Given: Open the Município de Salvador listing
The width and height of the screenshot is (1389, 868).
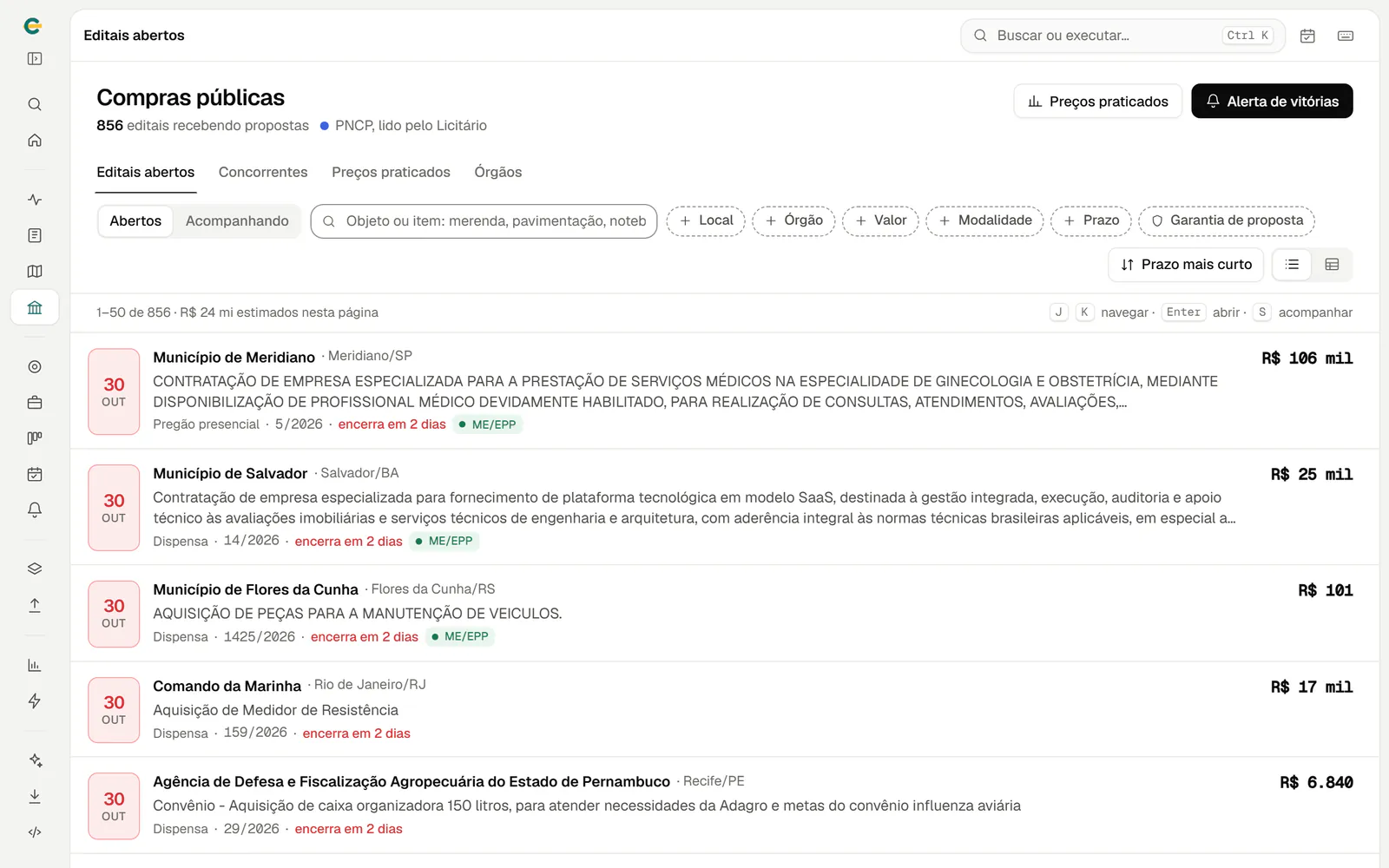Looking at the screenshot, I should 724,508.
